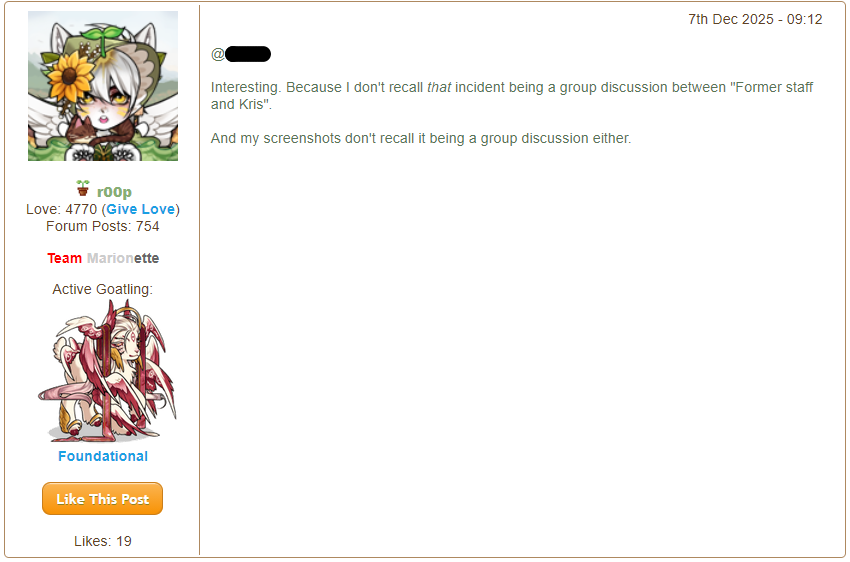Select the Team Marionette label
850x562 pixels.
click(103, 258)
